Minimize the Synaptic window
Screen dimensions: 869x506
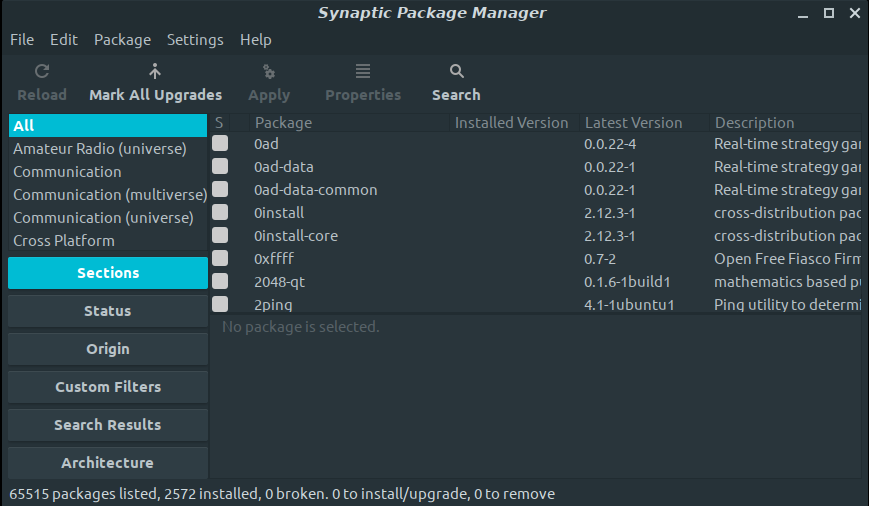click(804, 13)
